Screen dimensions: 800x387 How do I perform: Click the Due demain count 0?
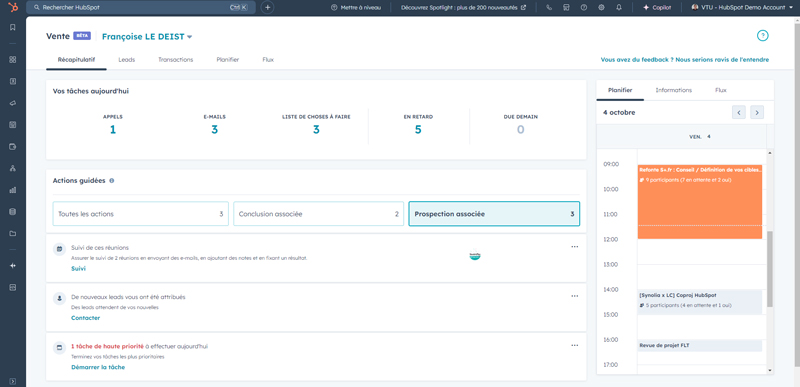[520, 130]
